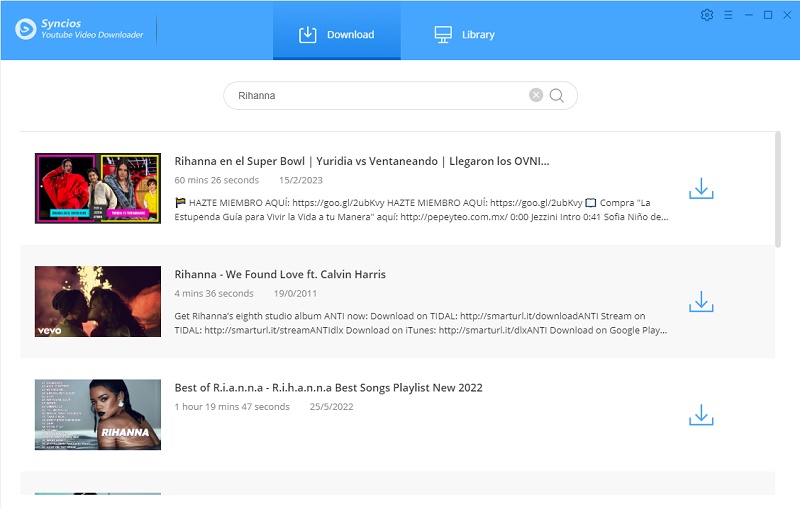Screen dimensions: 800x509
Task: Click the Syncios logo icon
Action: (x=26, y=29)
